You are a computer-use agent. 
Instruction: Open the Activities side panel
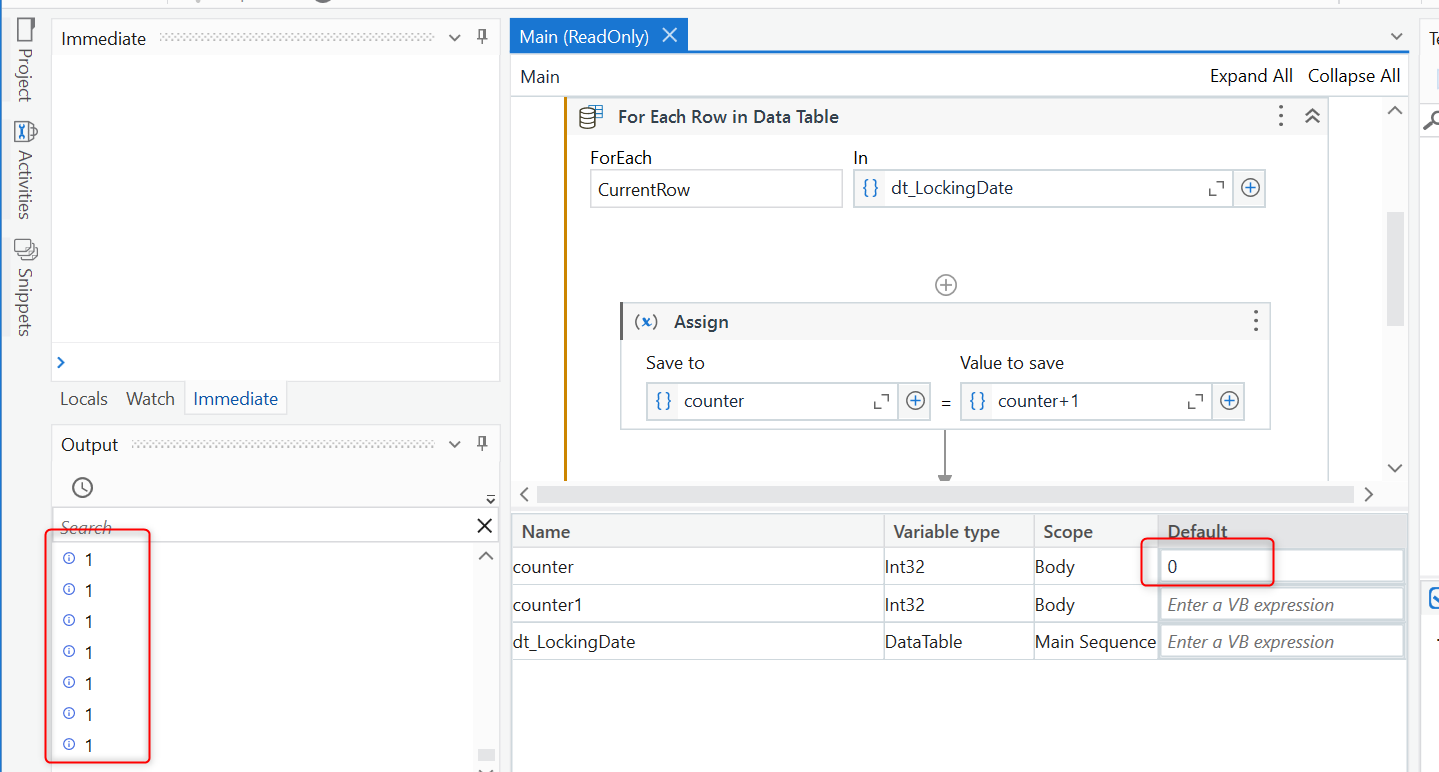tap(25, 170)
